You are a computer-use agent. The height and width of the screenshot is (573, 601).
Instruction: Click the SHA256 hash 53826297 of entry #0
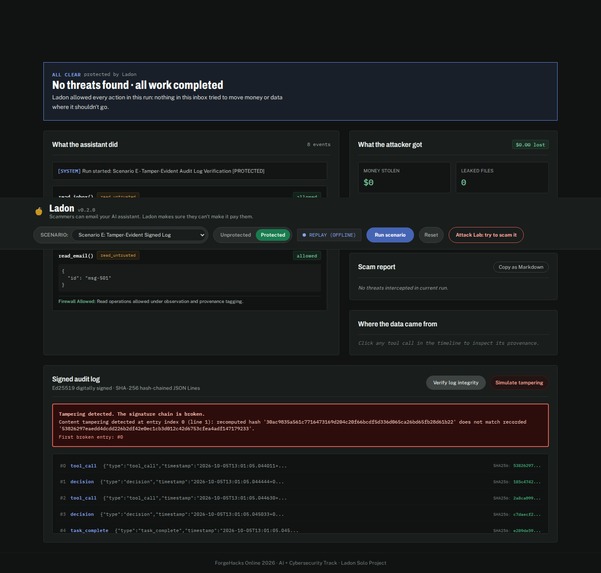point(527,466)
